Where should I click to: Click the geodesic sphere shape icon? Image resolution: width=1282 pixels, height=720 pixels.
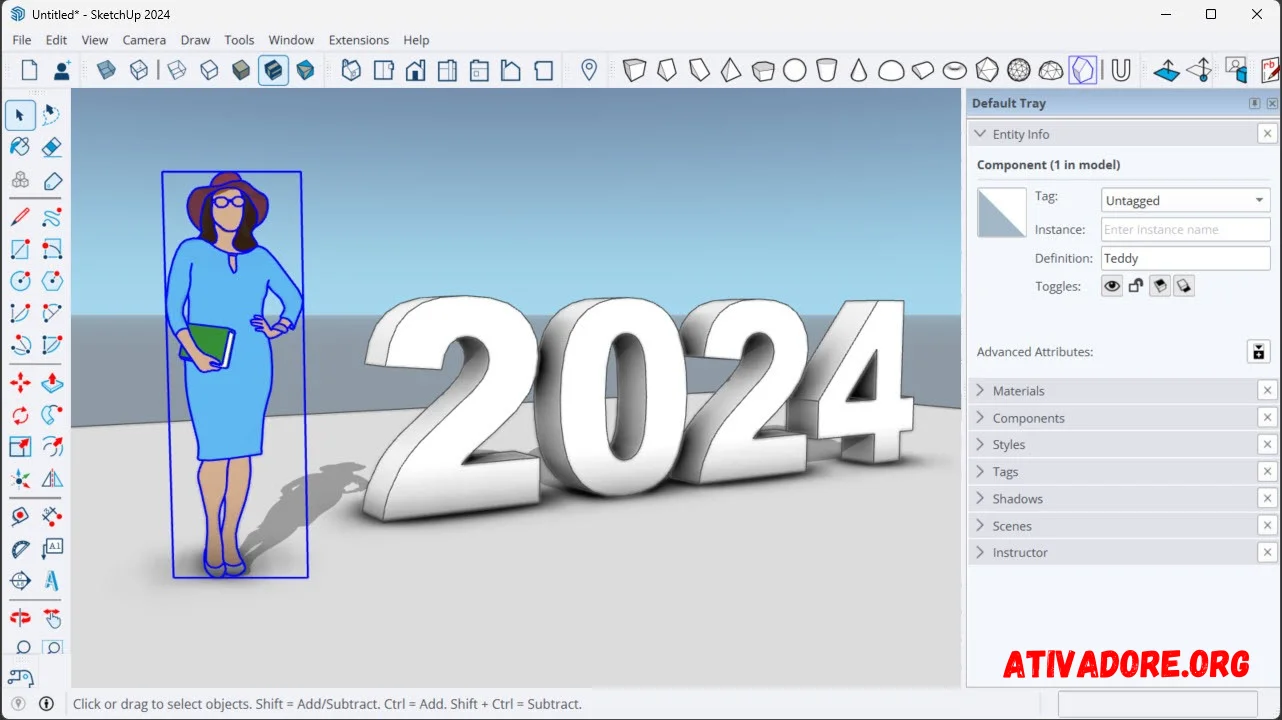(x=1019, y=70)
